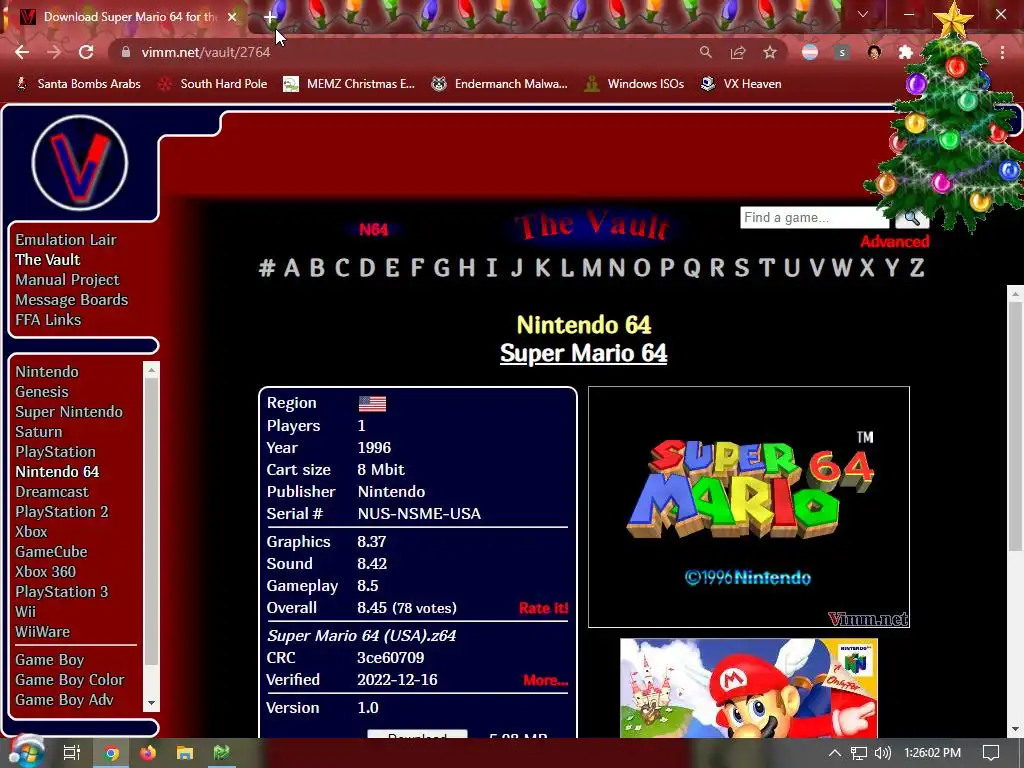Browse games under the # symbol

pyautogui.click(x=266, y=268)
